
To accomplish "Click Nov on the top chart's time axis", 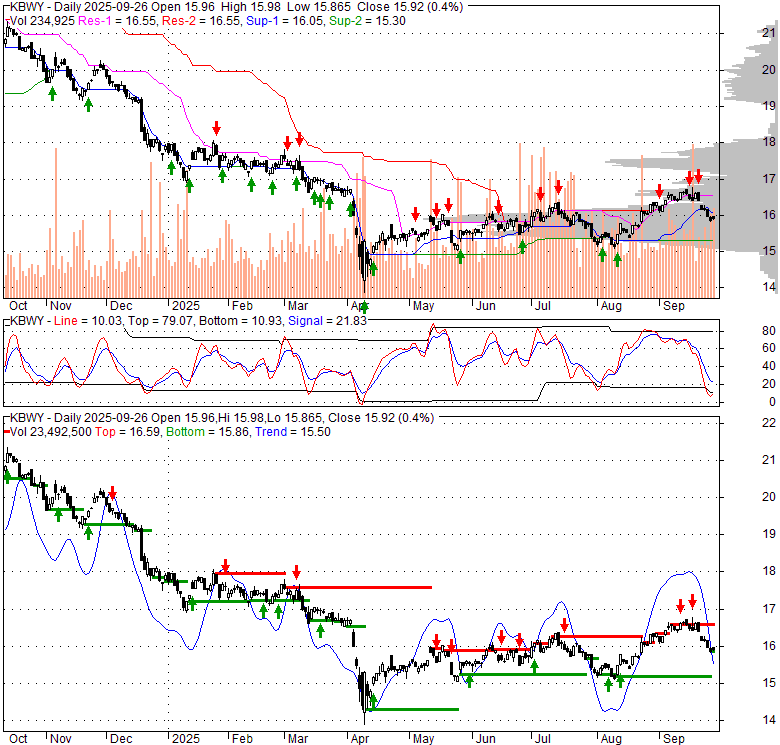I will [x=61, y=306].
